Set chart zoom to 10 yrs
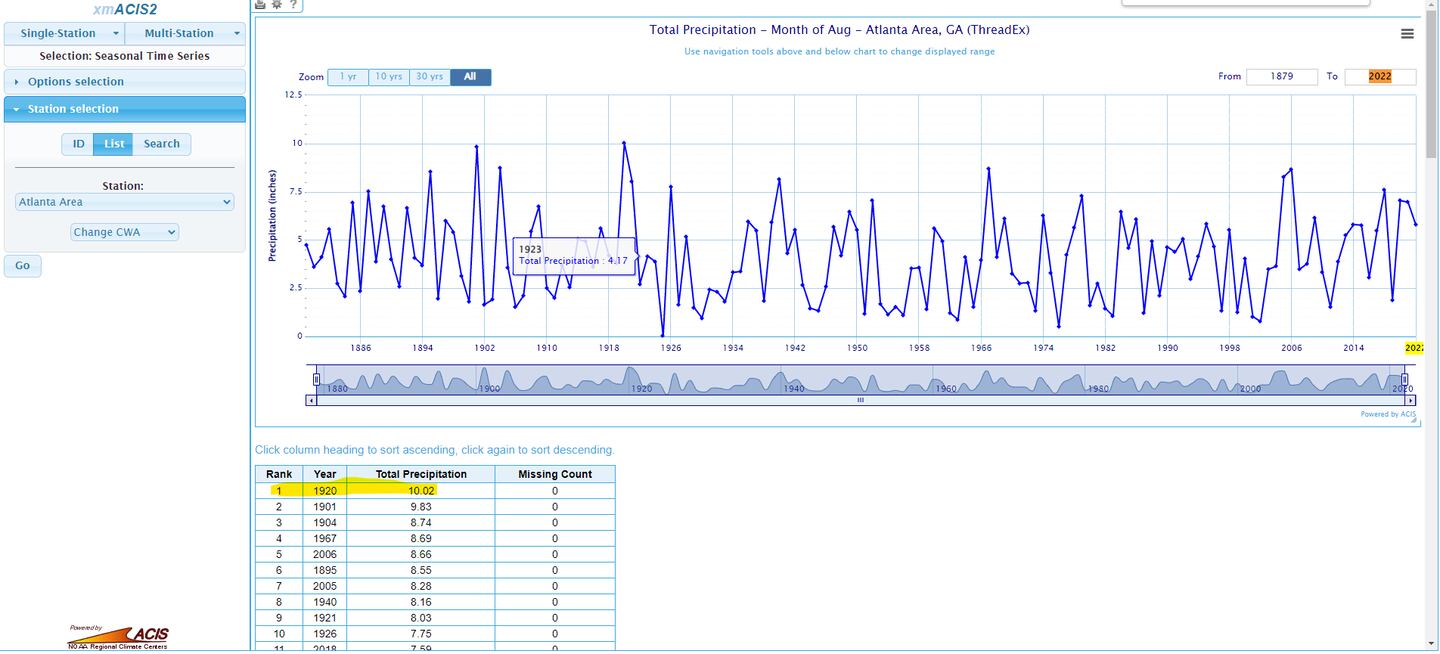This screenshot has width=1440, height=654. [388, 77]
